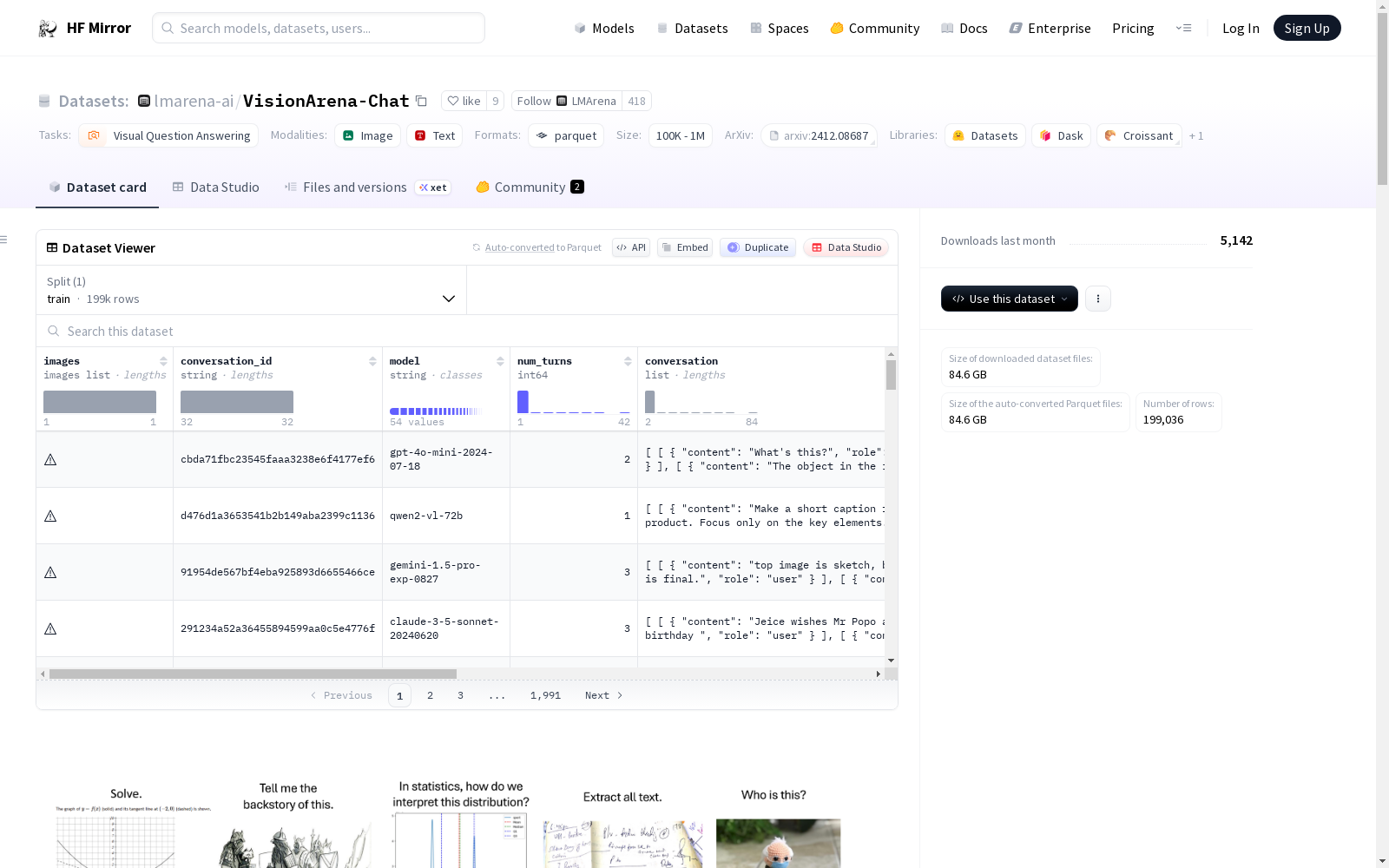This screenshot has height=868, width=1389.
Task: Open Community in the top navigation
Action: coord(875,29)
